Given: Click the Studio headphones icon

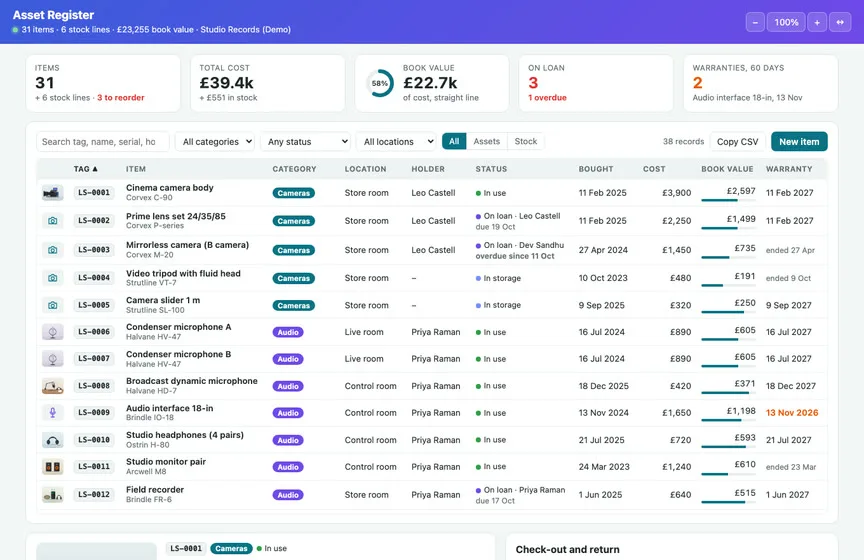Looking at the screenshot, I should (52, 440).
